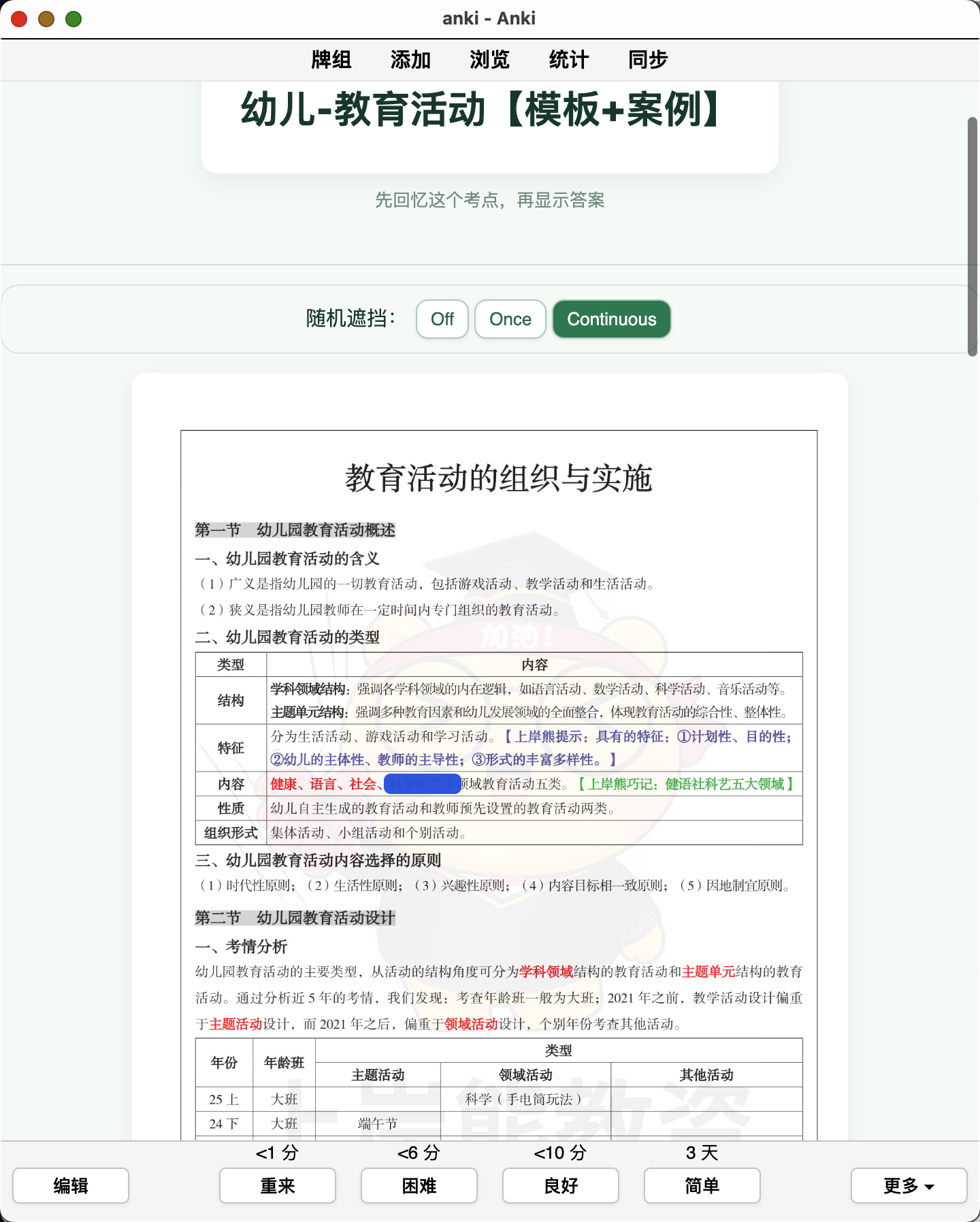980x1222 pixels.
Task: Turn random occlusion Off
Action: 442,319
